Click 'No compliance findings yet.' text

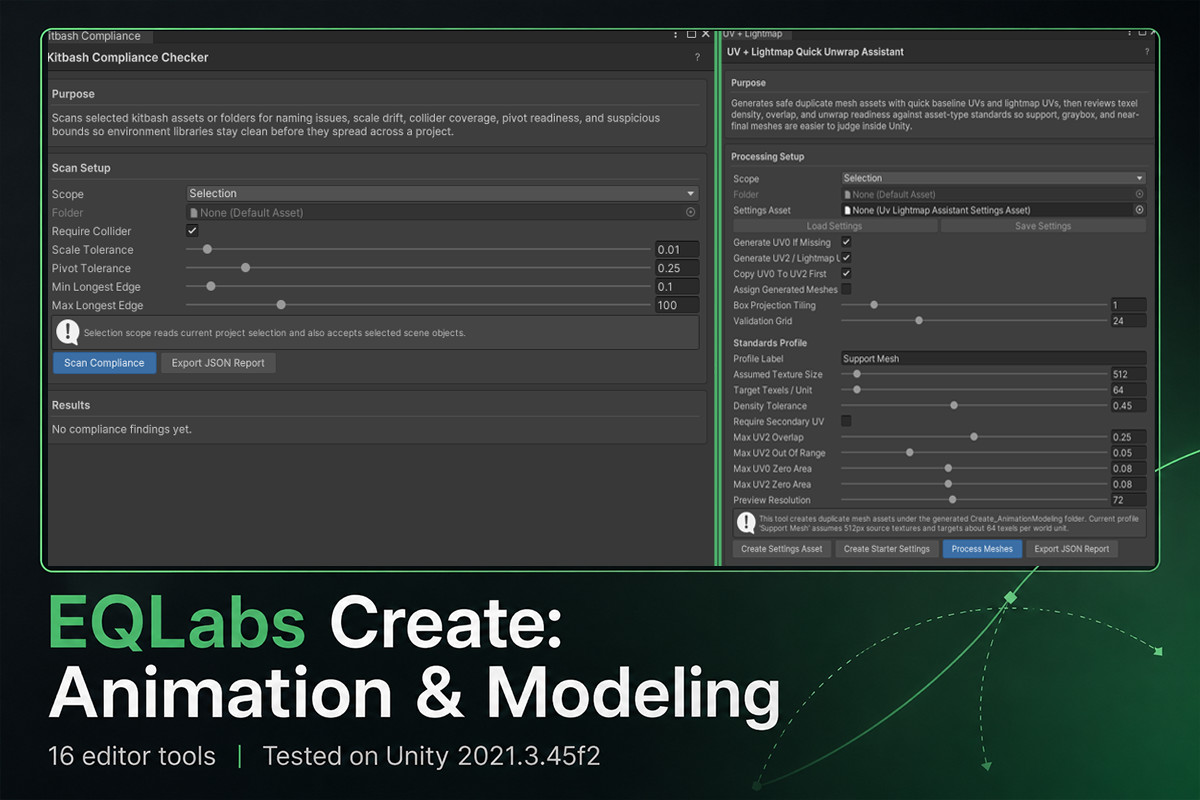(122, 429)
